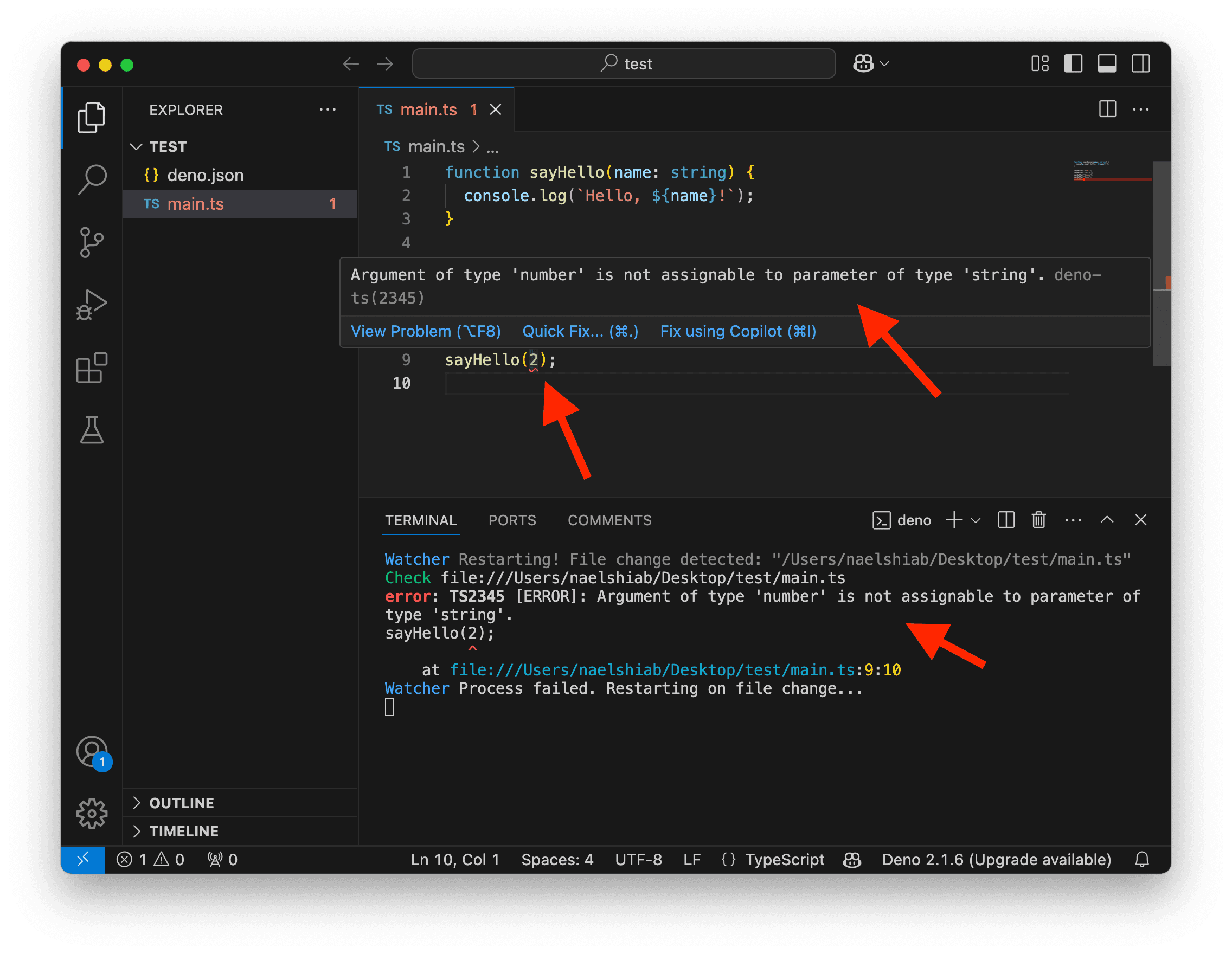Open the Testing view (flask icon)
Screen dimensions: 1232x954
(92, 431)
